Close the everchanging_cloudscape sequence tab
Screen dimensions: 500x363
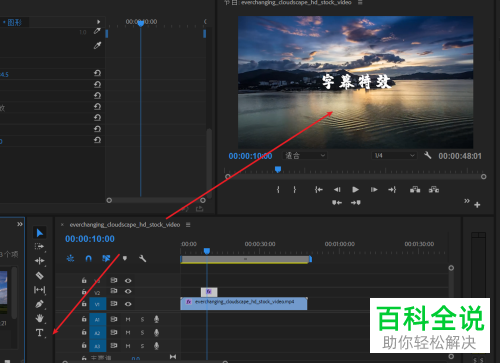coord(62,225)
